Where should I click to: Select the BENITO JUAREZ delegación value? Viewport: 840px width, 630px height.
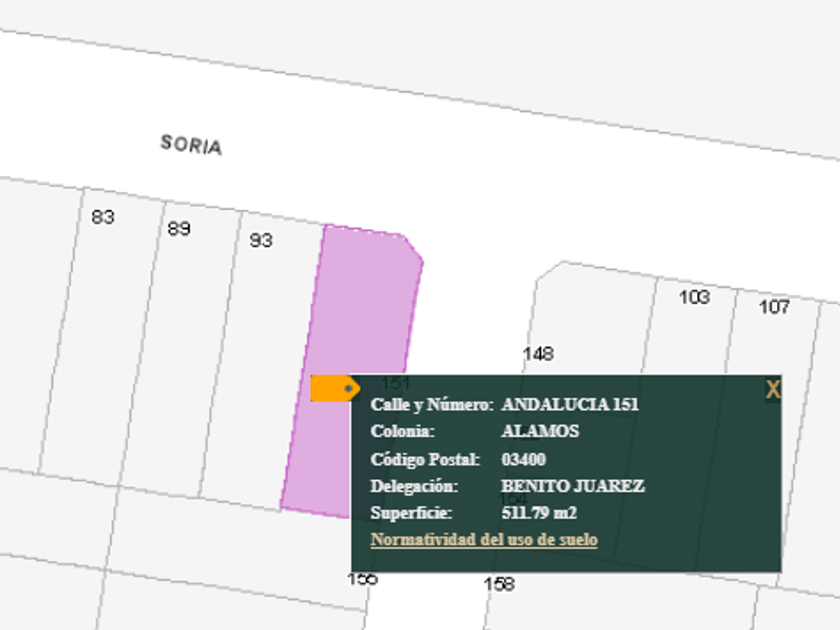(x=572, y=487)
